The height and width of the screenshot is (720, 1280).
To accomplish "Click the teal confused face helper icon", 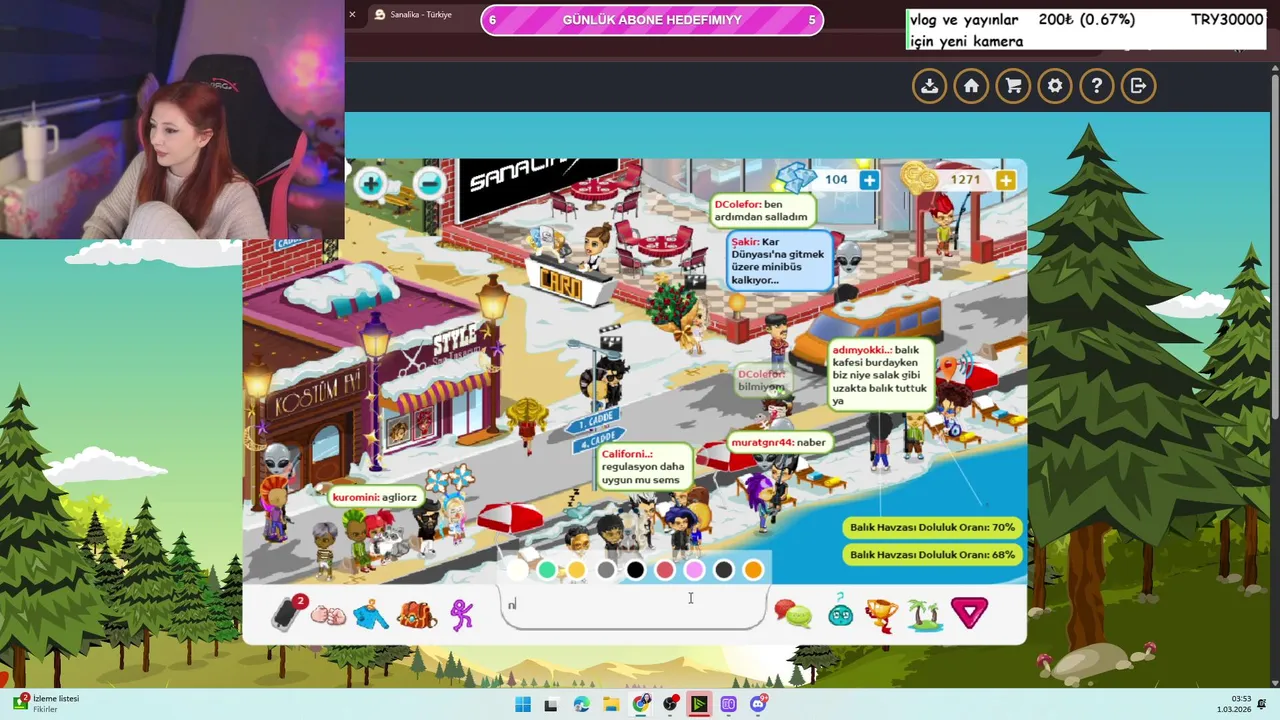I will pyautogui.click(x=840, y=612).
